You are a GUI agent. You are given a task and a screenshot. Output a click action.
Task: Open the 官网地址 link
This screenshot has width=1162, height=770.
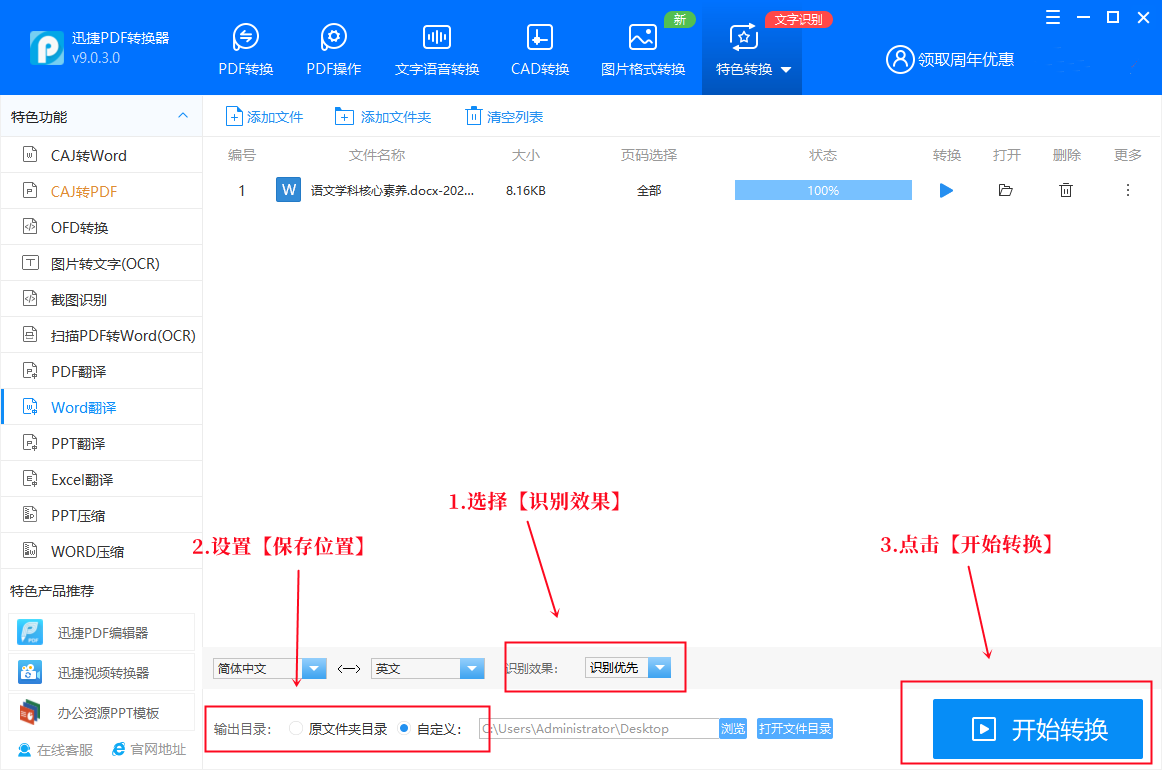149,749
